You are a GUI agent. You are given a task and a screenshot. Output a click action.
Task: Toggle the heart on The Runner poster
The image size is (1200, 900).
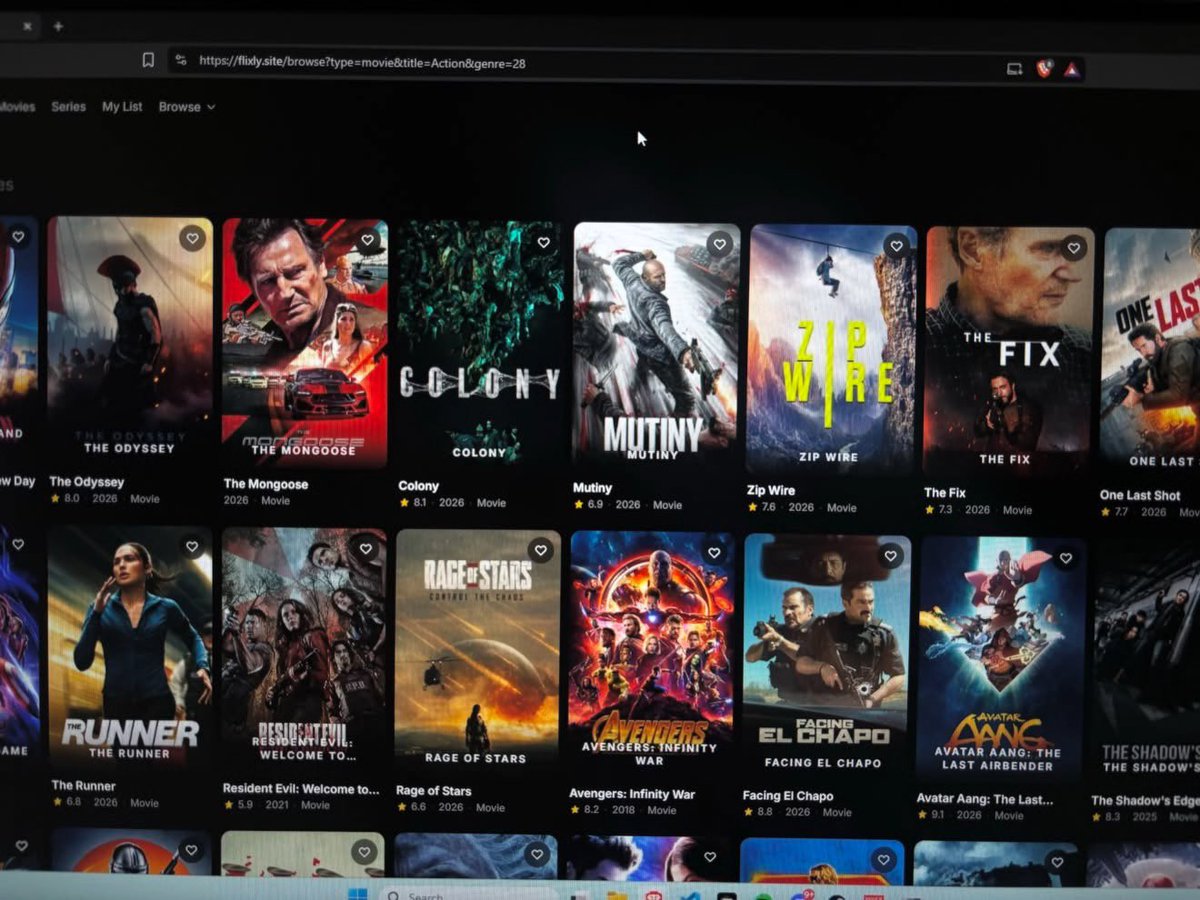[x=191, y=546]
